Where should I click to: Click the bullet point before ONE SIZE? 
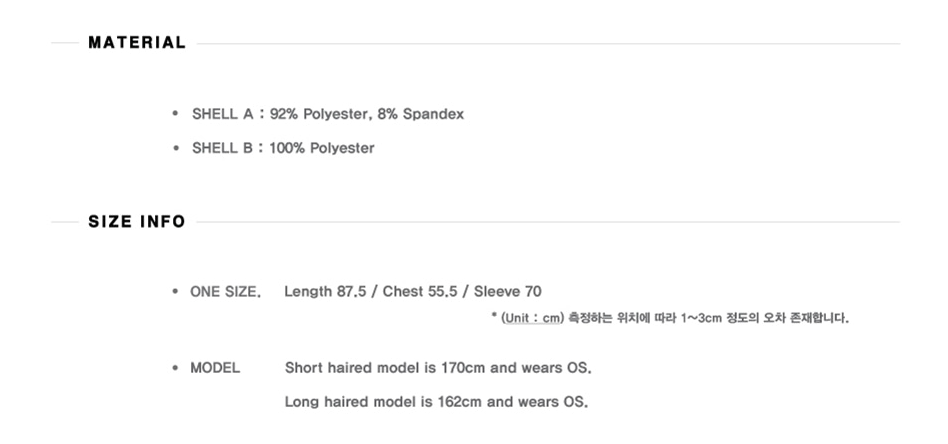(176, 292)
